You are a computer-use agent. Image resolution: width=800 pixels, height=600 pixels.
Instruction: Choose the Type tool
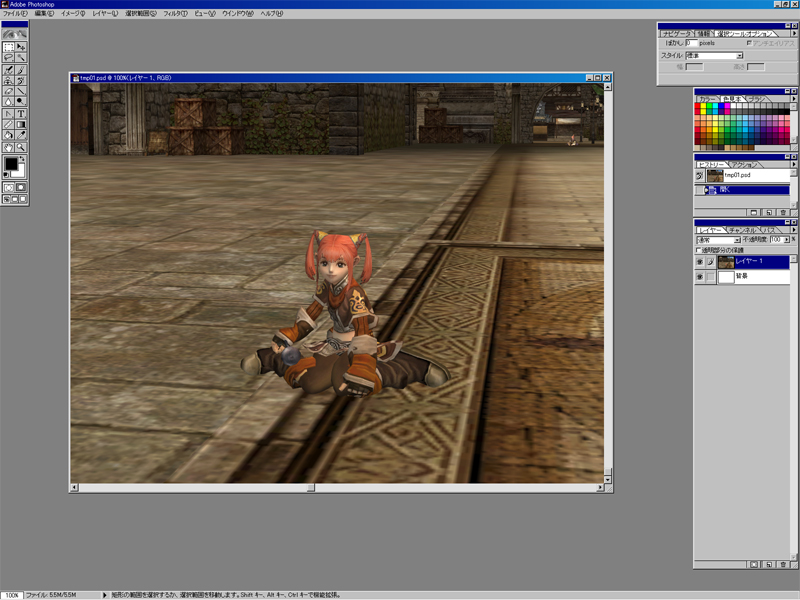click(x=21, y=114)
